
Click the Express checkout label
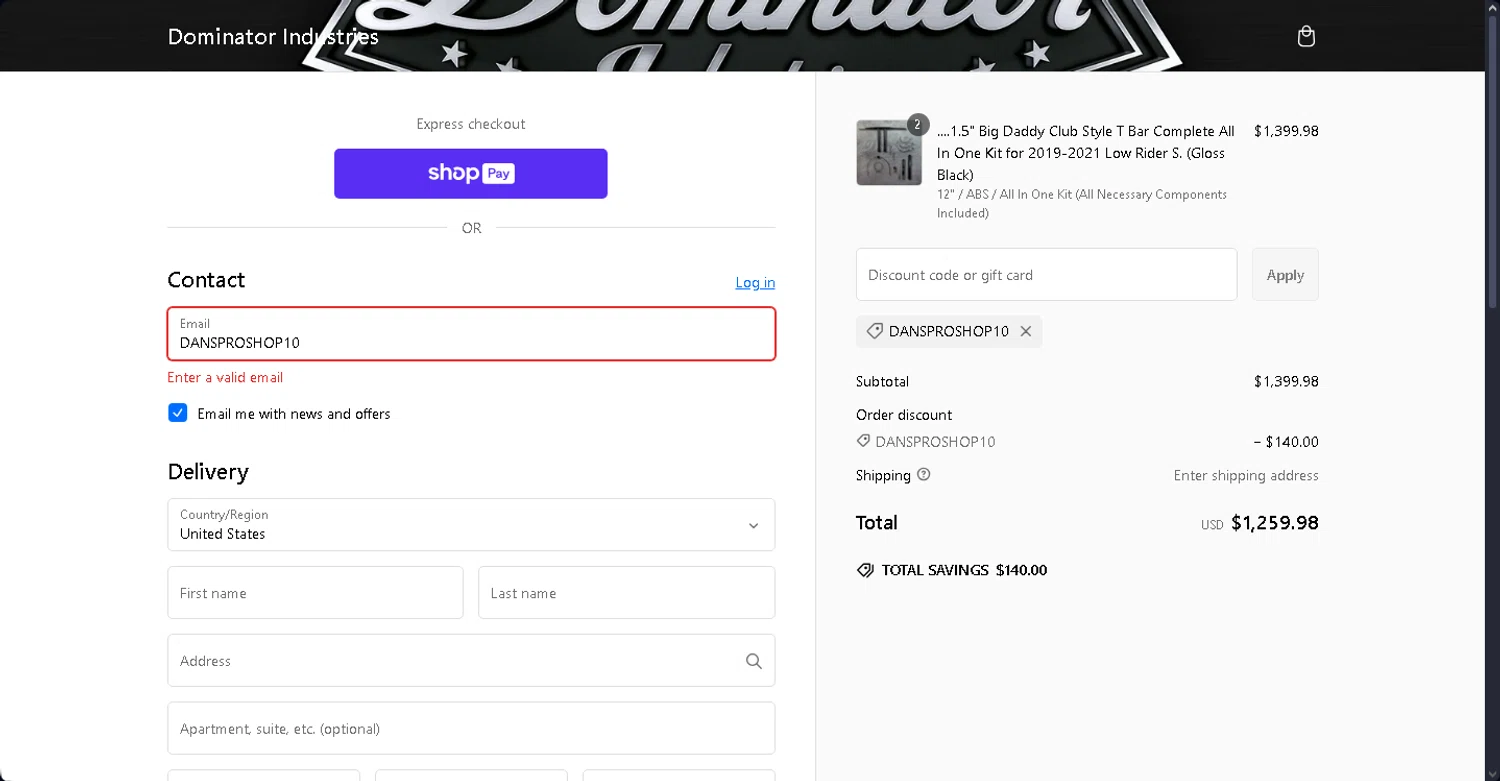pos(471,124)
